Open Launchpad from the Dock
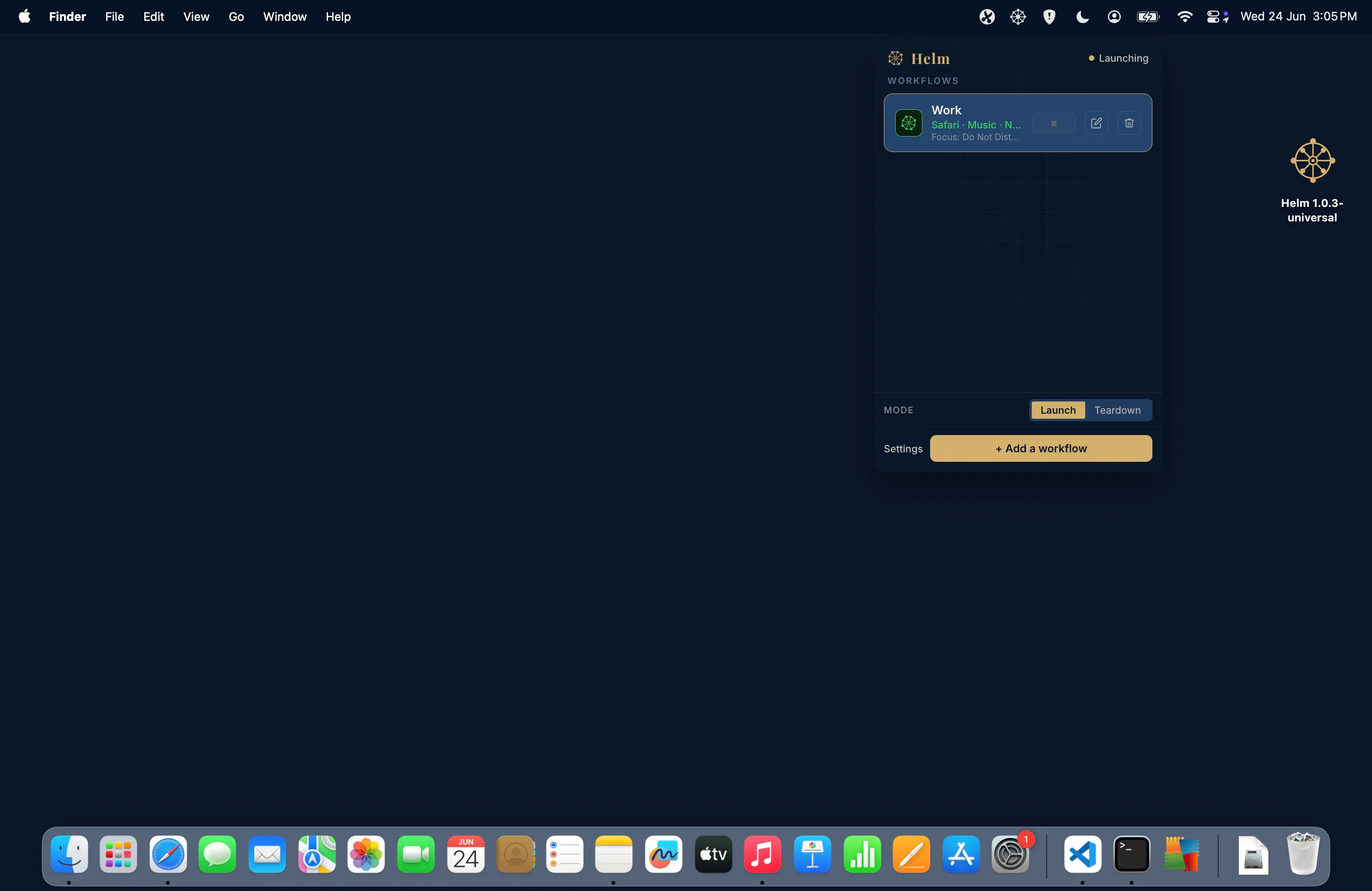The height and width of the screenshot is (891, 1372). pyautogui.click(x=118, y=853)
